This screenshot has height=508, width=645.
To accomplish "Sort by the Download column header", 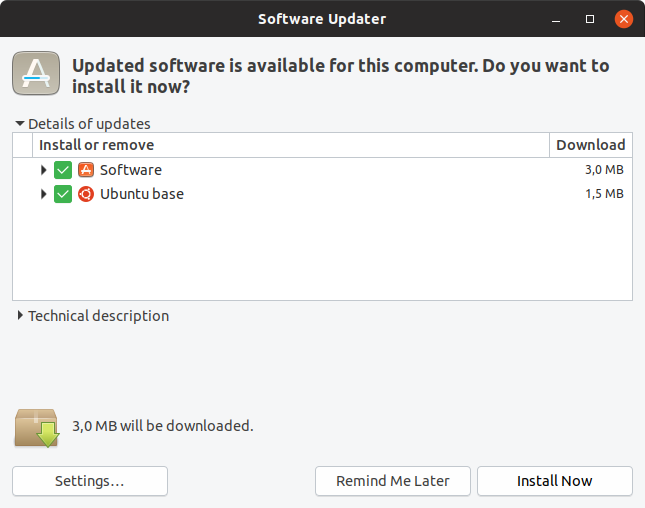I will pyautogui.click(x=591, y=145).
